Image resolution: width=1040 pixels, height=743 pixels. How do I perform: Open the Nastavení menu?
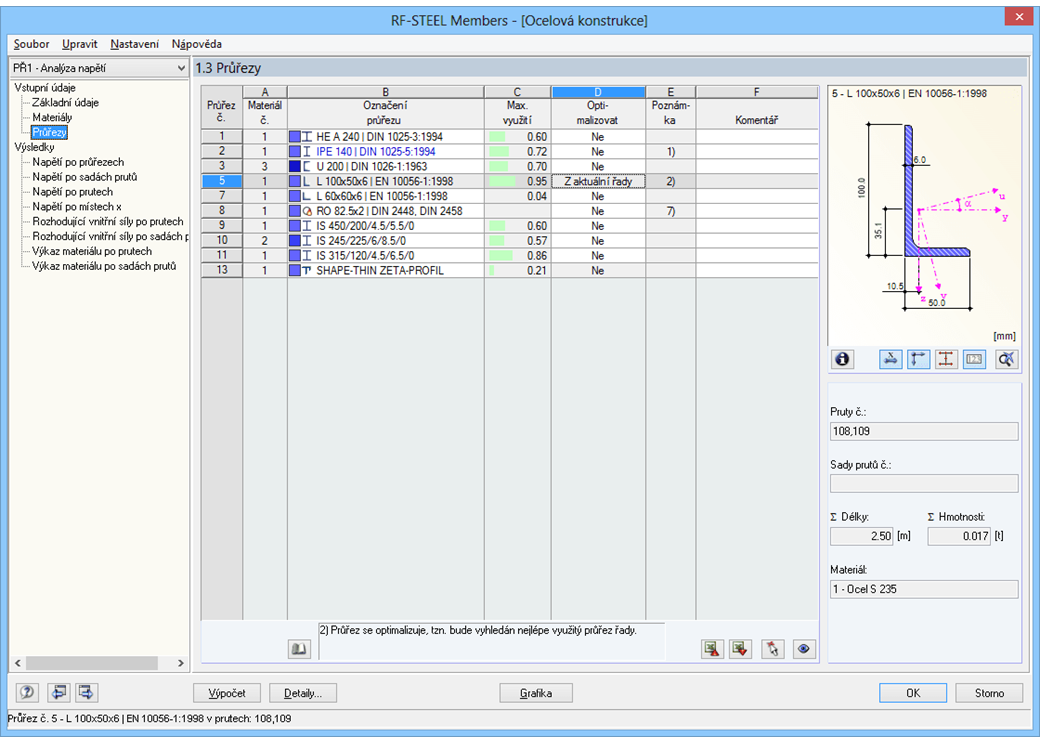point(135,44)
